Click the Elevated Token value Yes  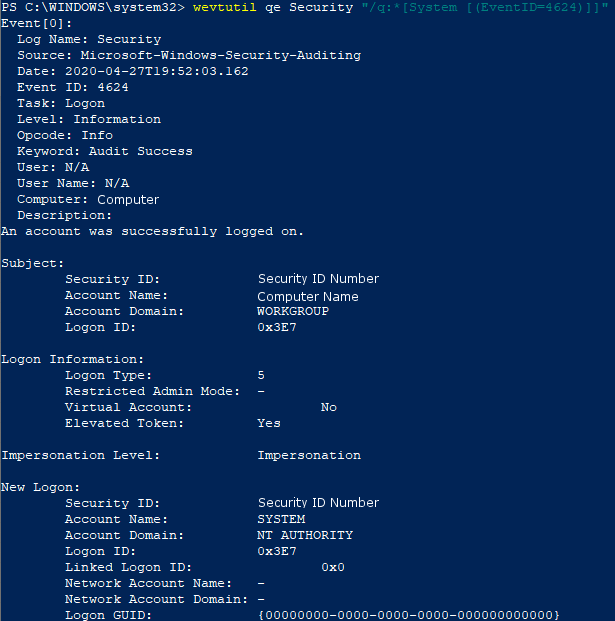[x=269, y=423]
